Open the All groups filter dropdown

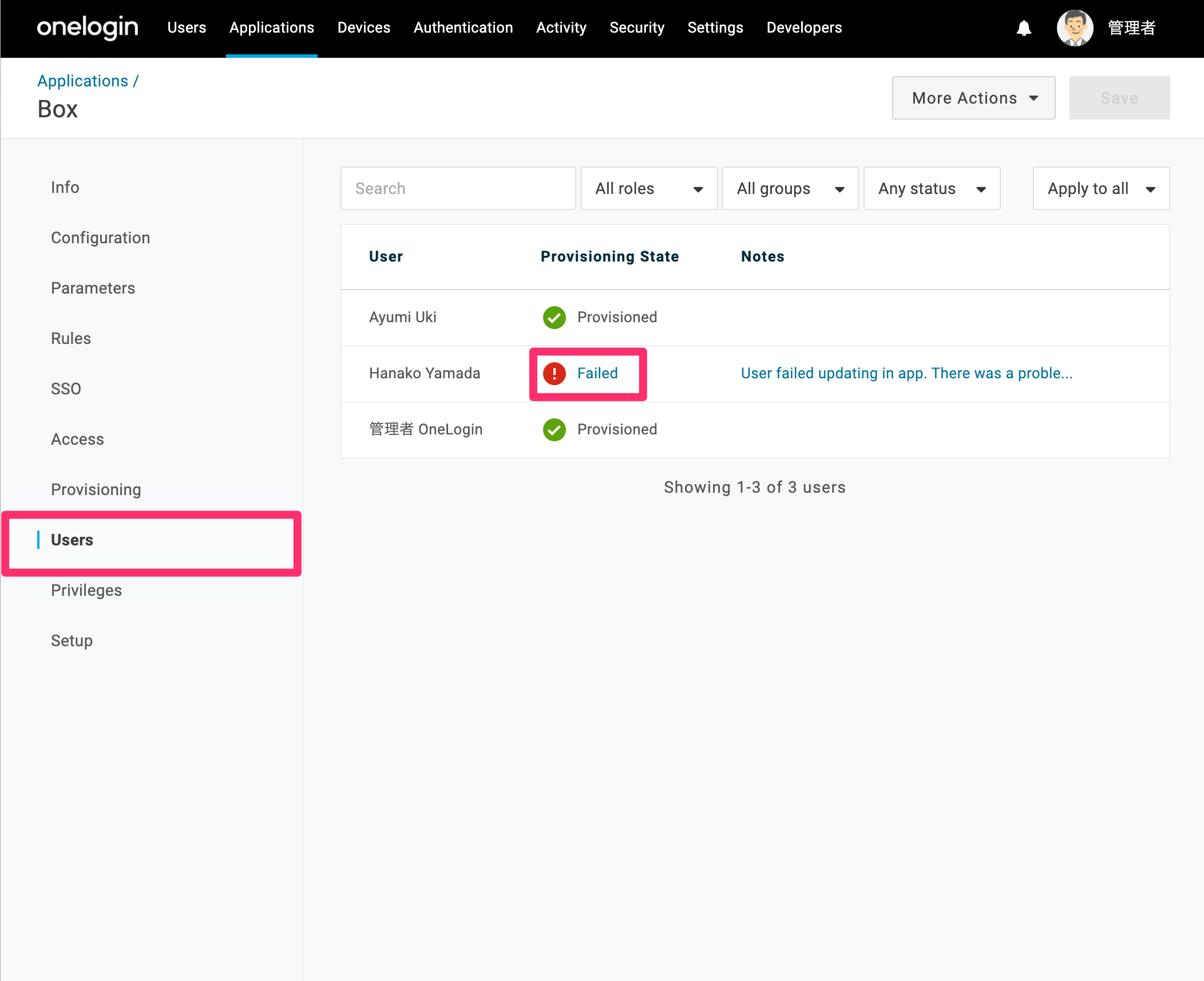tap(790, 188)
